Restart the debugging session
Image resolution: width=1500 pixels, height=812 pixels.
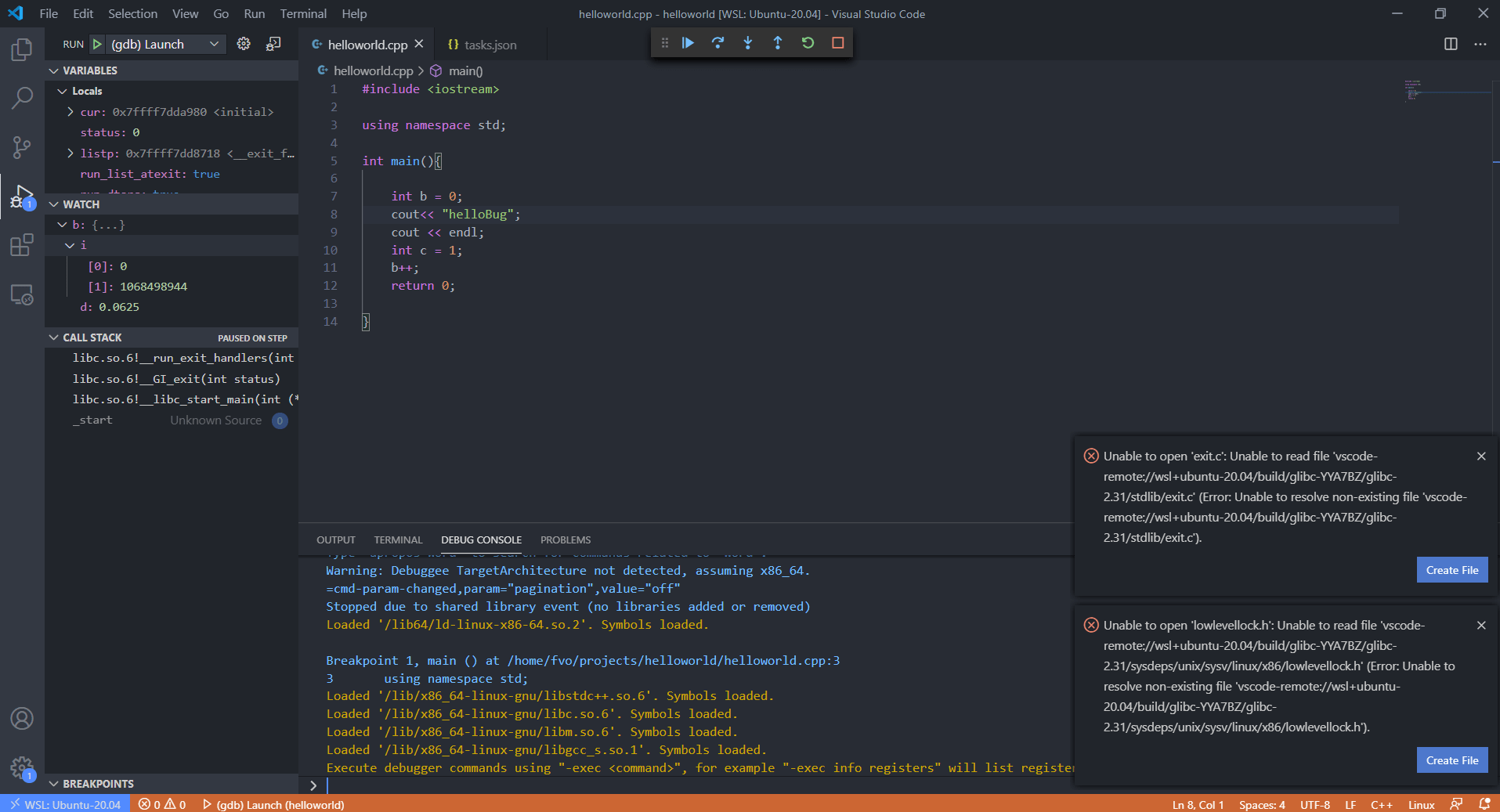point(808,43)
